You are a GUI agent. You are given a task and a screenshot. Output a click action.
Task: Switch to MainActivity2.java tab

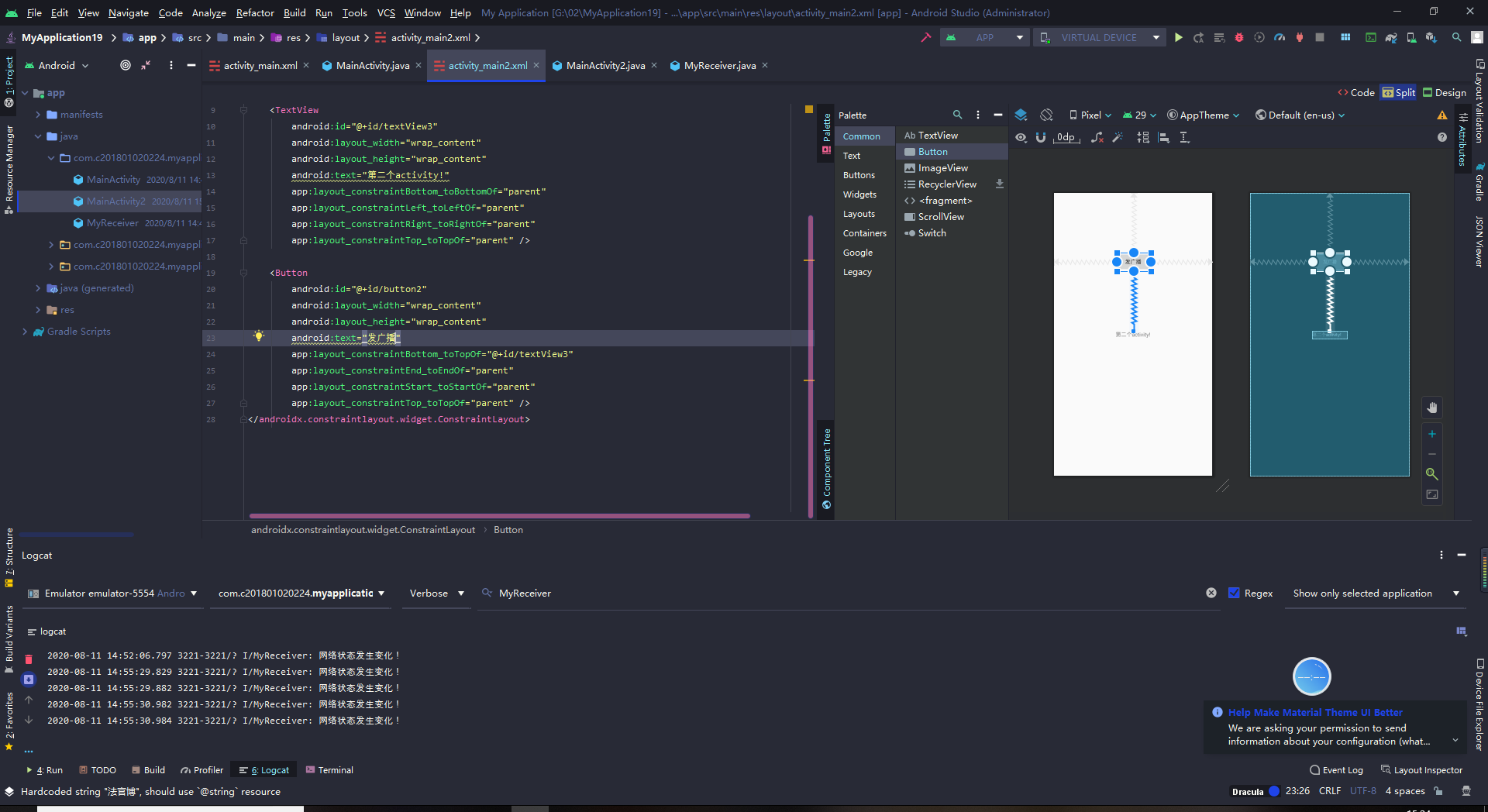click(605, 65)
